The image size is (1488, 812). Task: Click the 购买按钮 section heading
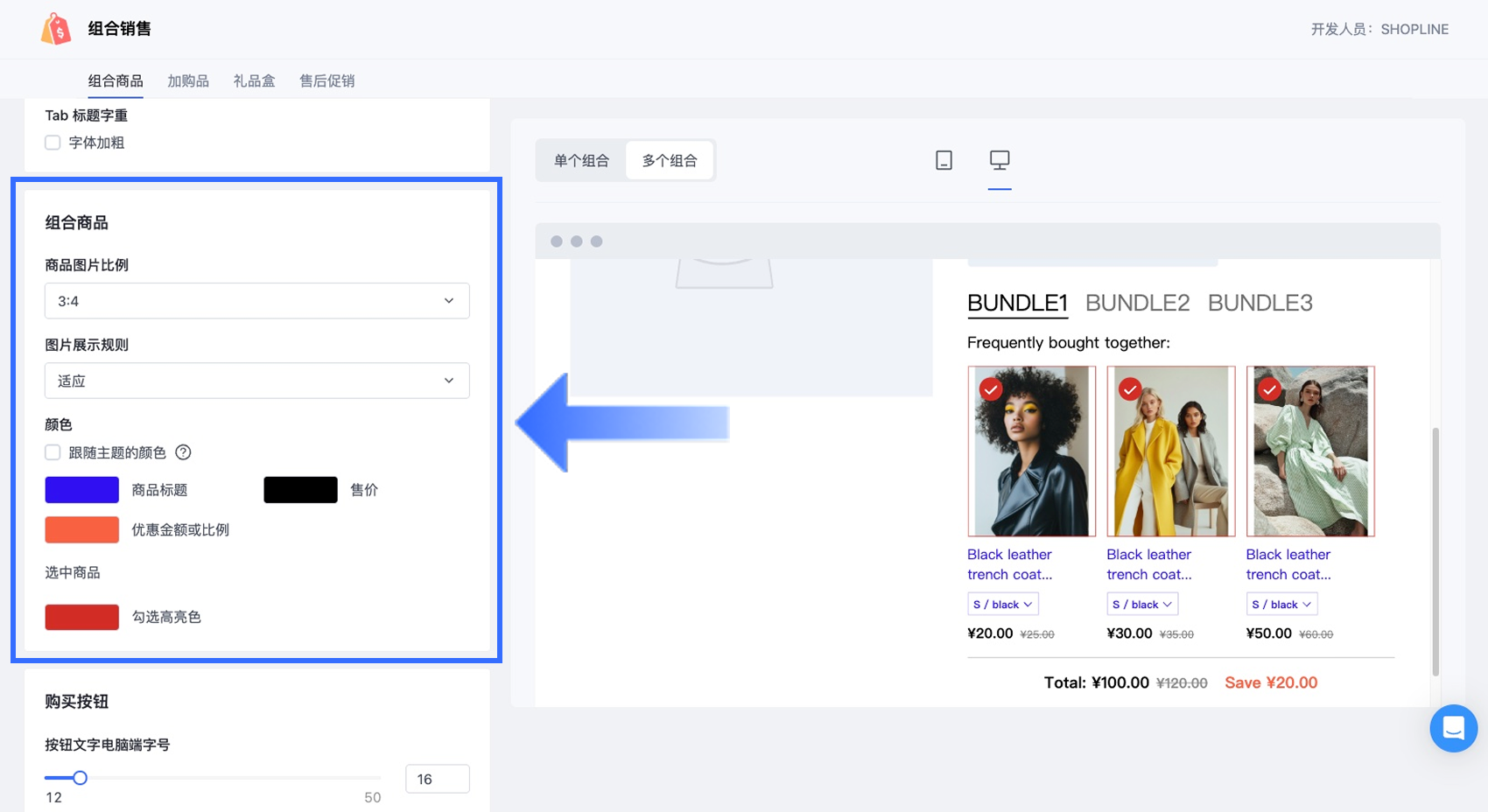click(x=77, y=702)
